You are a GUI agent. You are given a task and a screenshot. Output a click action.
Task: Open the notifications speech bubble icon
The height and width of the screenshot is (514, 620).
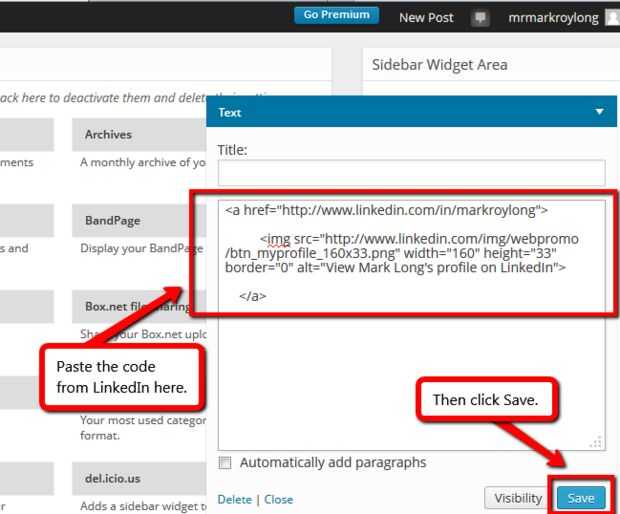click(480, 18)
